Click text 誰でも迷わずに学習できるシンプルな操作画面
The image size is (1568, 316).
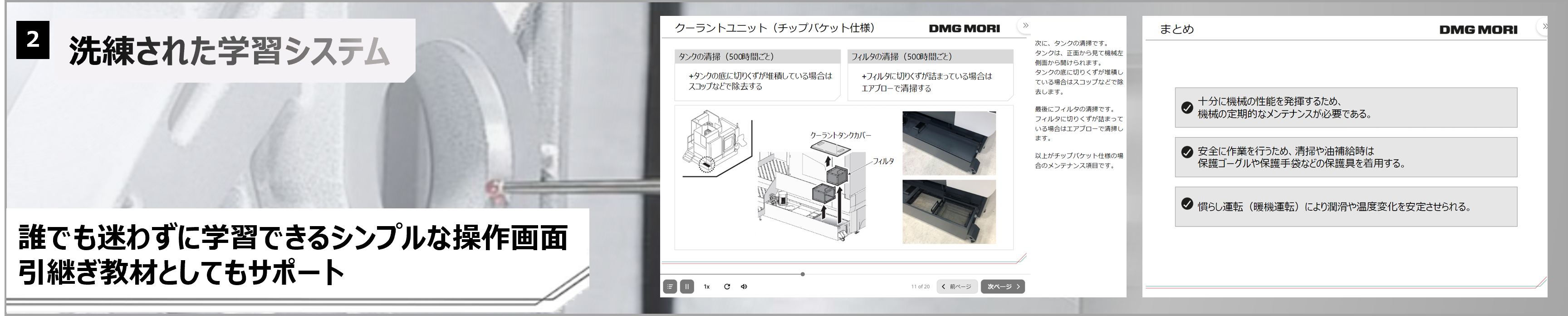click(x=293, y=238)
